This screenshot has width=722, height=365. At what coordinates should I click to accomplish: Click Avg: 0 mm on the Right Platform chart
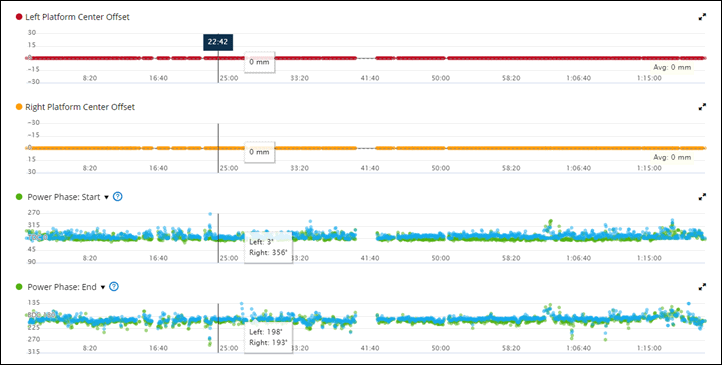click(672, 157)
